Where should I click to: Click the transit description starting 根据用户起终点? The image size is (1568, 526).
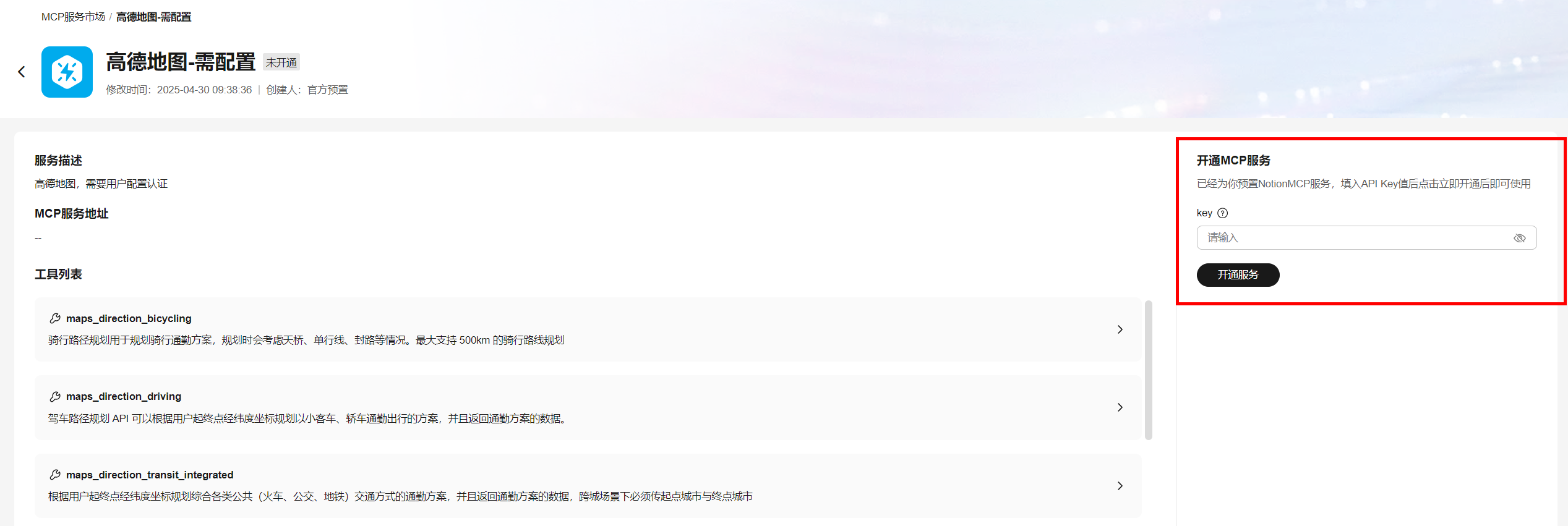pyautogui.click(x=400, y=497)
